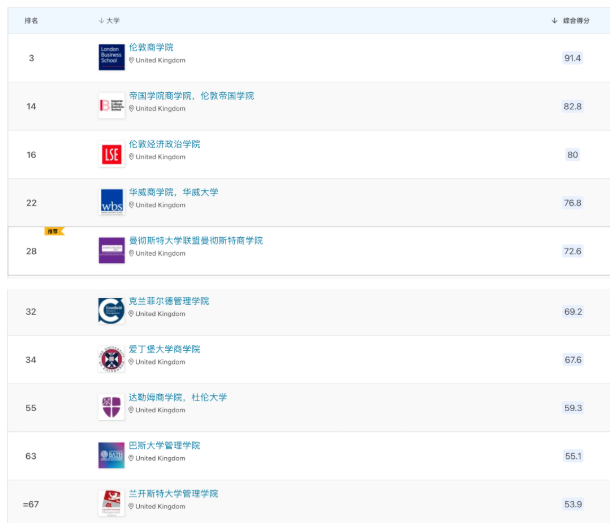Open the Imperial College Business School logo
Image resolution: width=610 pixels, height=523 pixels.
(112, 105)
